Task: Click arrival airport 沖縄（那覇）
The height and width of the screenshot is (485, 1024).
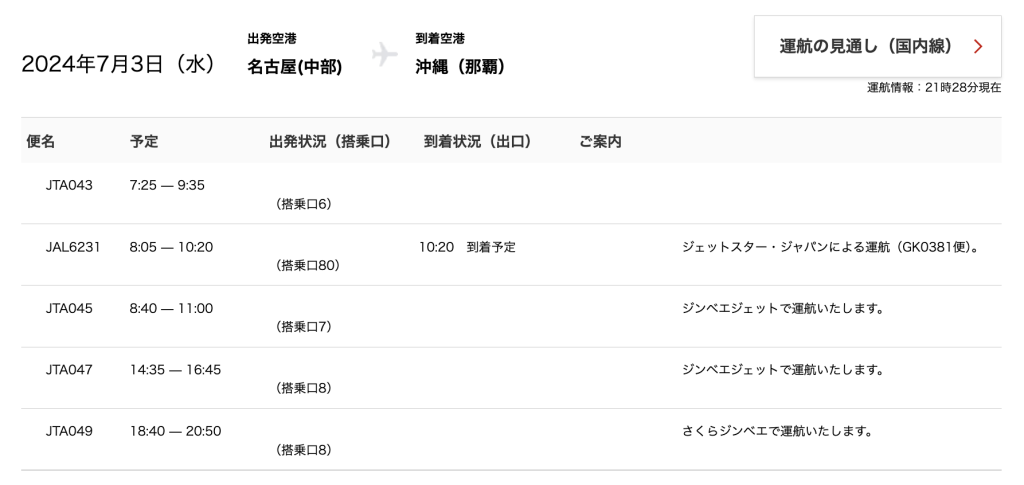Action: click(460, 67)
